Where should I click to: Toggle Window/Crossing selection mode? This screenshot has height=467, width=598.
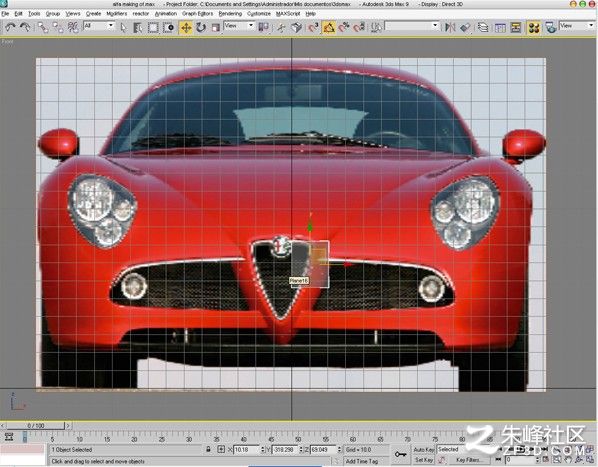click(x=169, y=27)
